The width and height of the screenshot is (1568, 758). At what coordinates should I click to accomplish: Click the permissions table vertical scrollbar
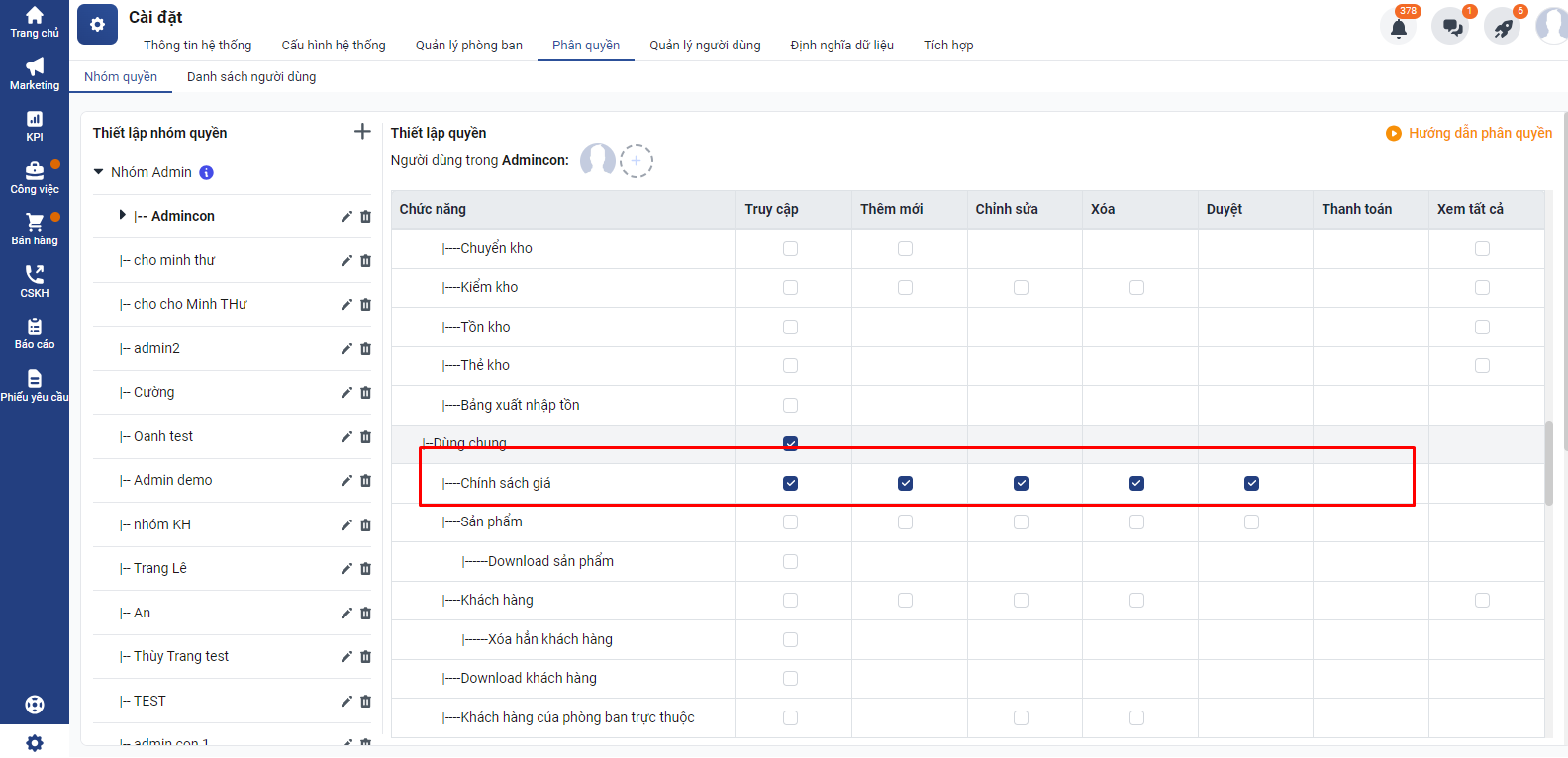pos(1548,462)
